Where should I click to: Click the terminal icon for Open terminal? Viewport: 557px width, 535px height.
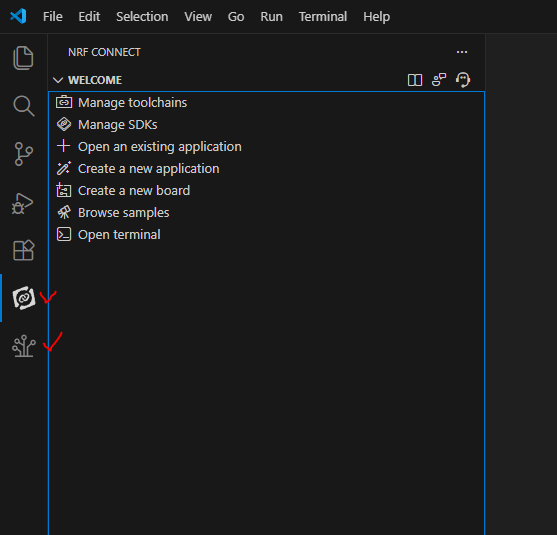pos(64,234)
